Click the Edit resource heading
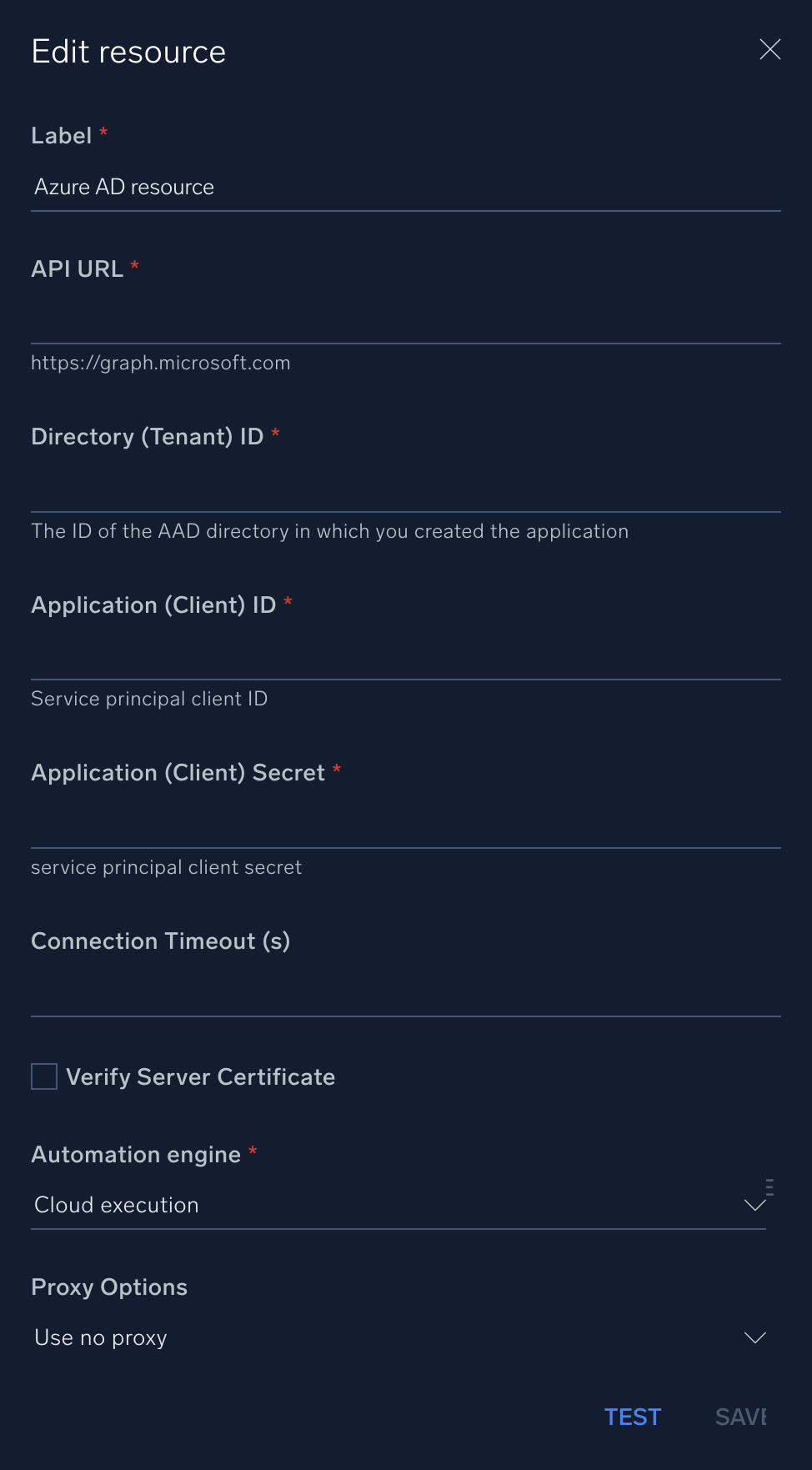812x1470 pixels. (x=128, y=51)
